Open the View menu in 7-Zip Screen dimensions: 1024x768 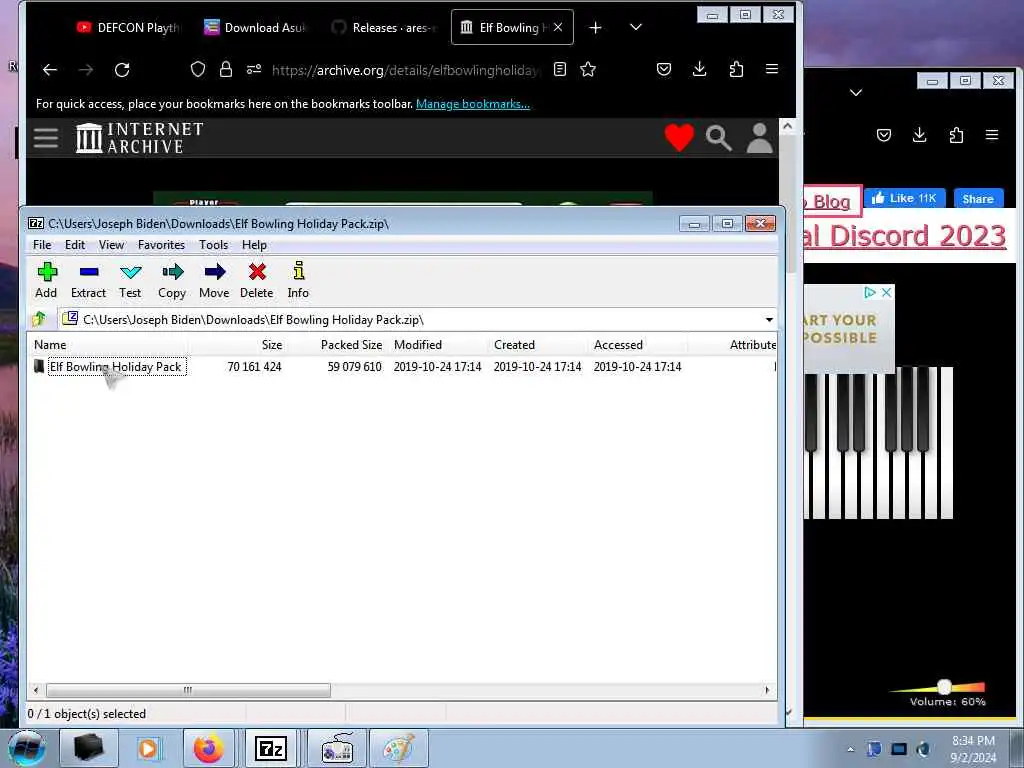(111, 245)
